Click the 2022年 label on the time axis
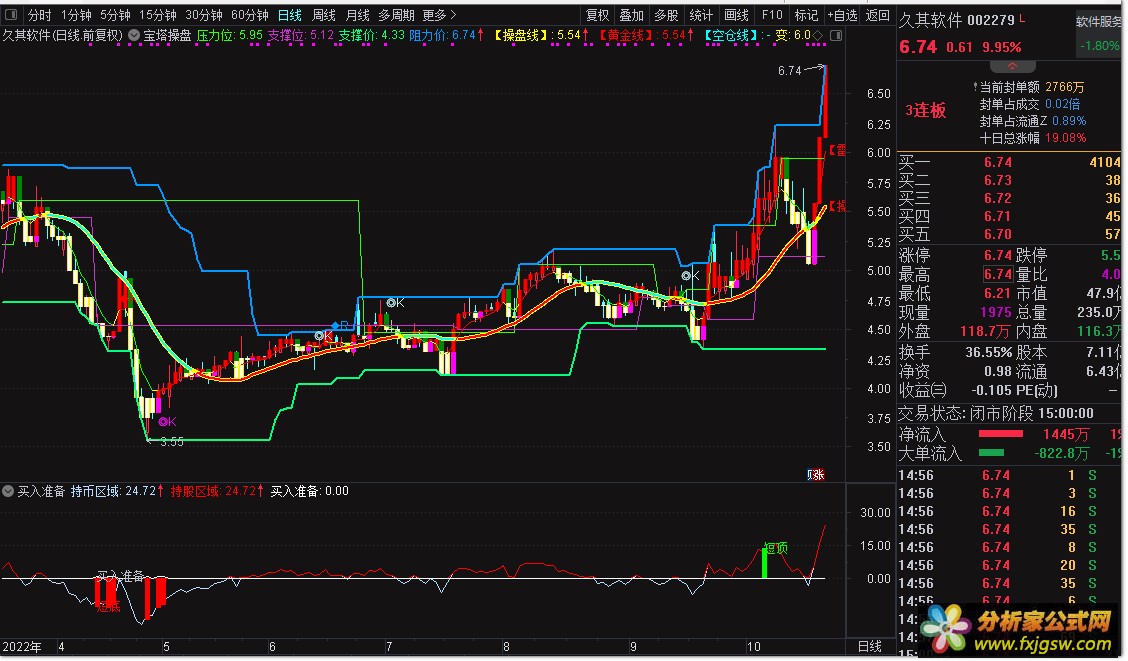Image resolution: width=1128 pixels, height=661 pixels. point(22,647)
